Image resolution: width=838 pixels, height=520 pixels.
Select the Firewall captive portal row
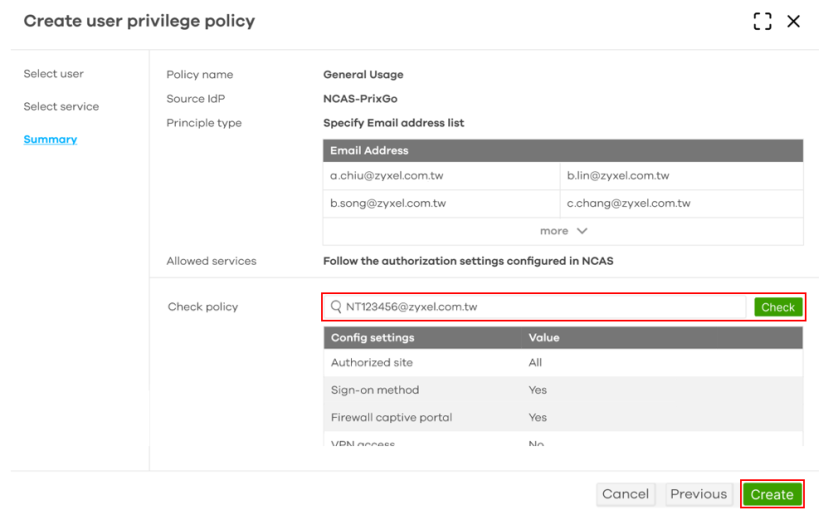tap(563, 417)
